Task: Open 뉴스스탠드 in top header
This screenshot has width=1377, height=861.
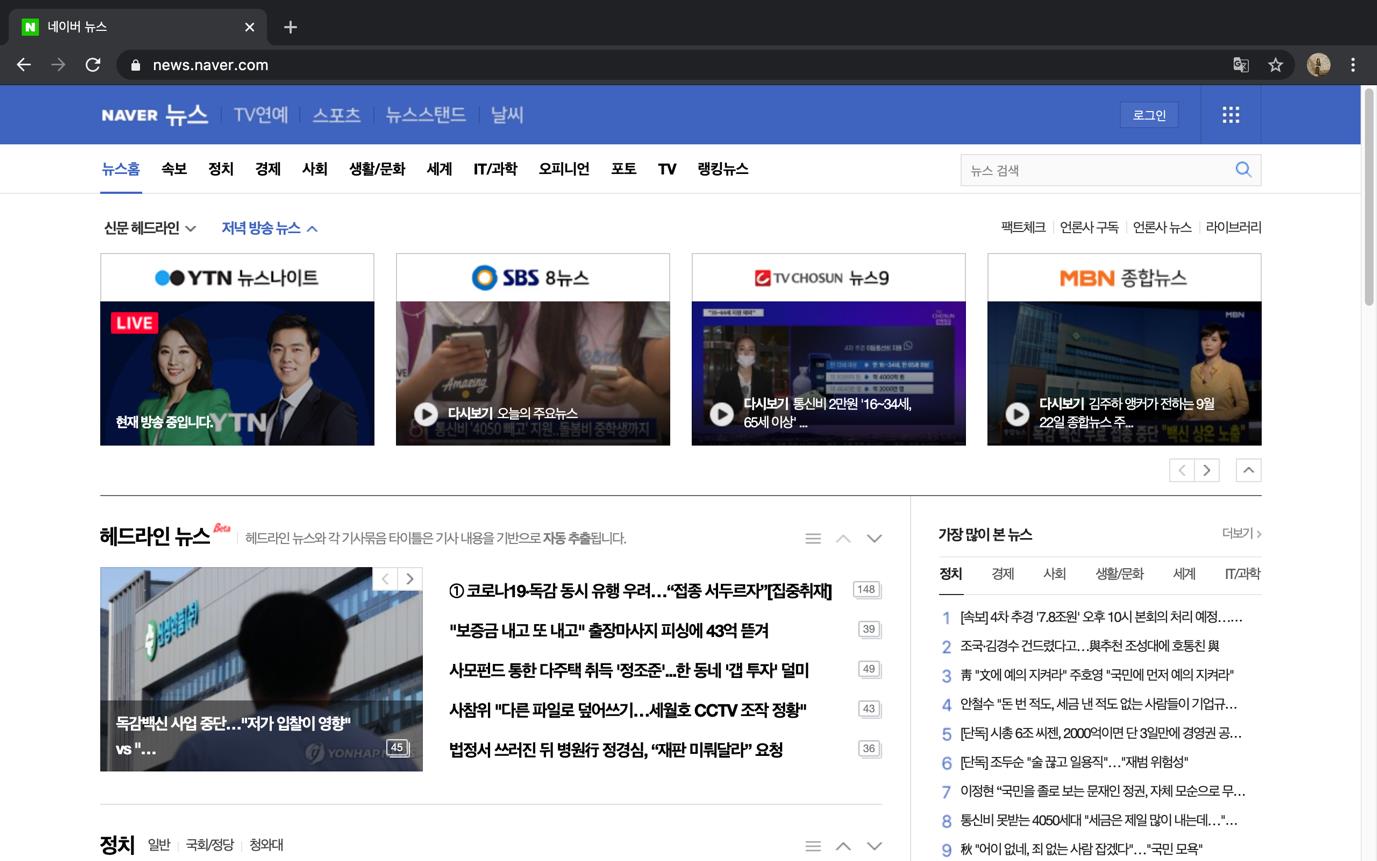Action: [x=425, y=115]
